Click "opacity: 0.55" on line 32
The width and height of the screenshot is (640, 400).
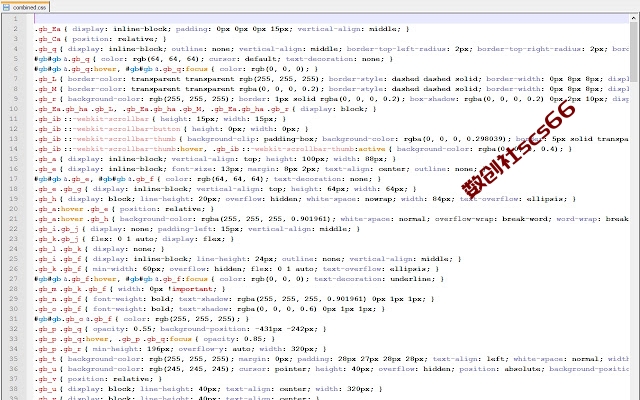point(122,329)
